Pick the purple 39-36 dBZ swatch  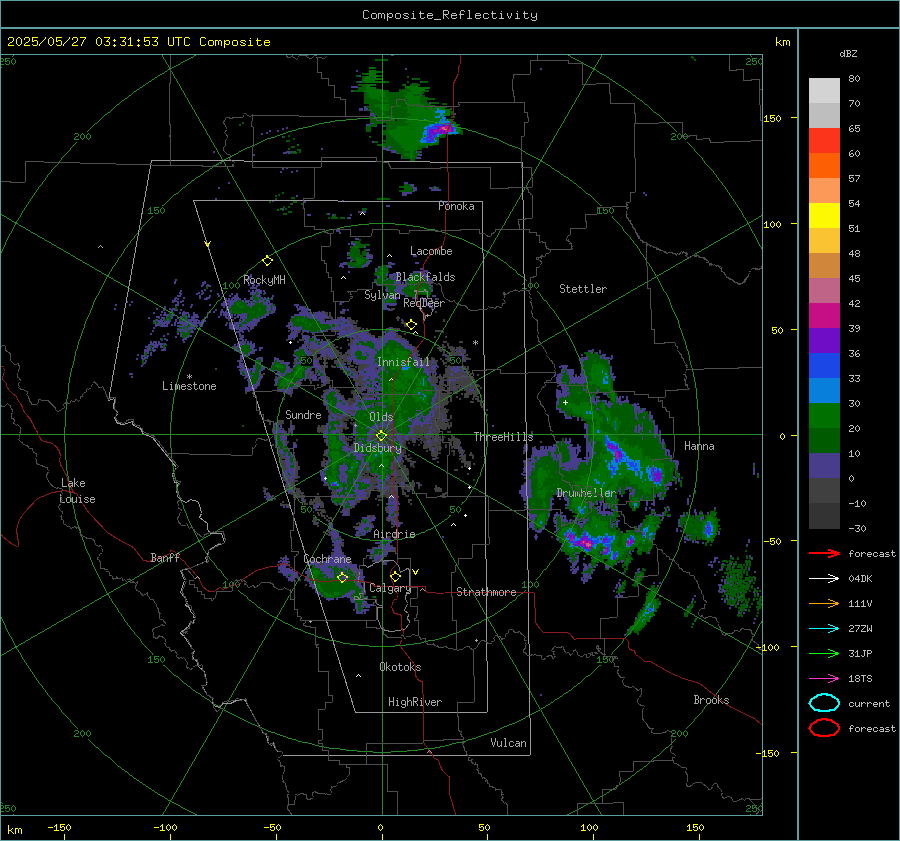pyautogui.click(x=824, y=341)
